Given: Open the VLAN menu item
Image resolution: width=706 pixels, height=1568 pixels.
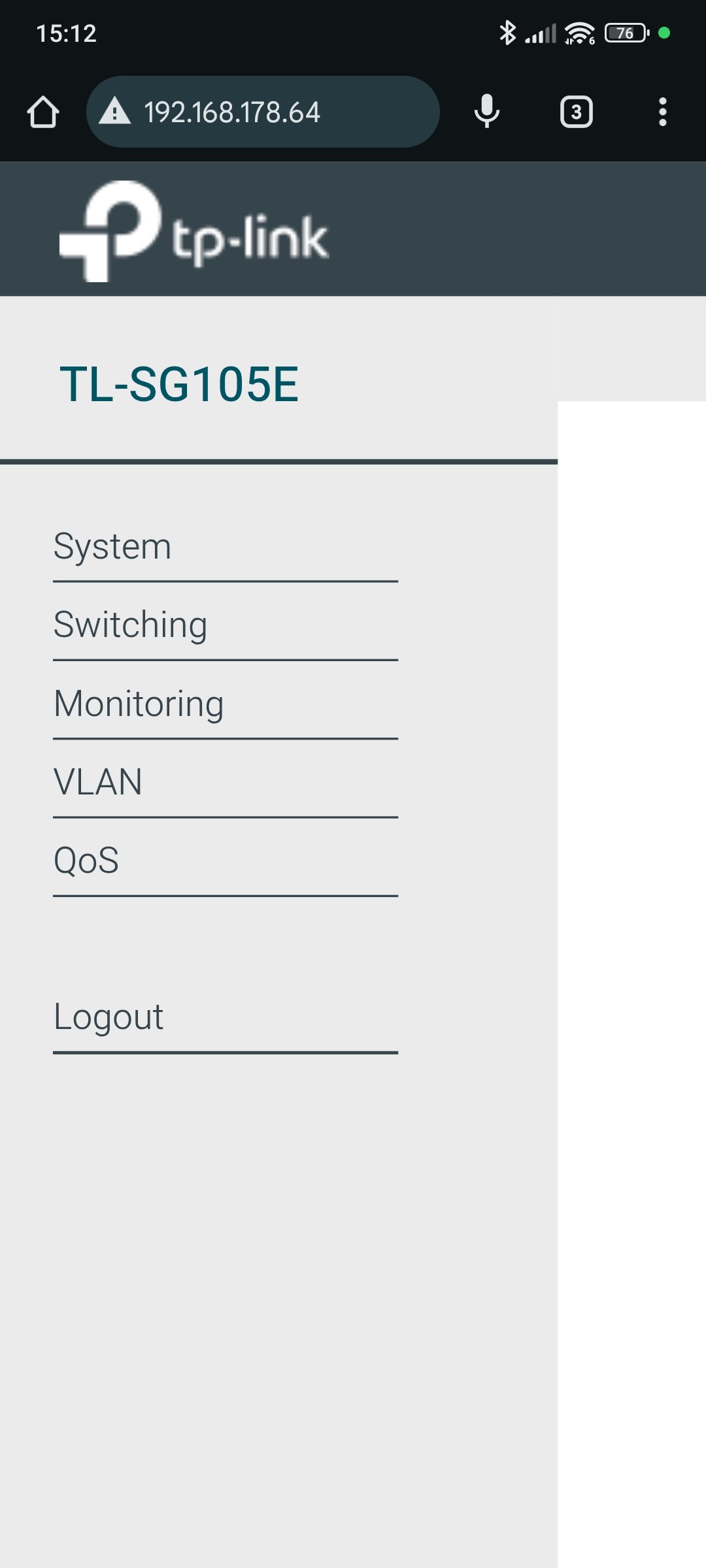Looking at the screenshot, I should [226, 782].
